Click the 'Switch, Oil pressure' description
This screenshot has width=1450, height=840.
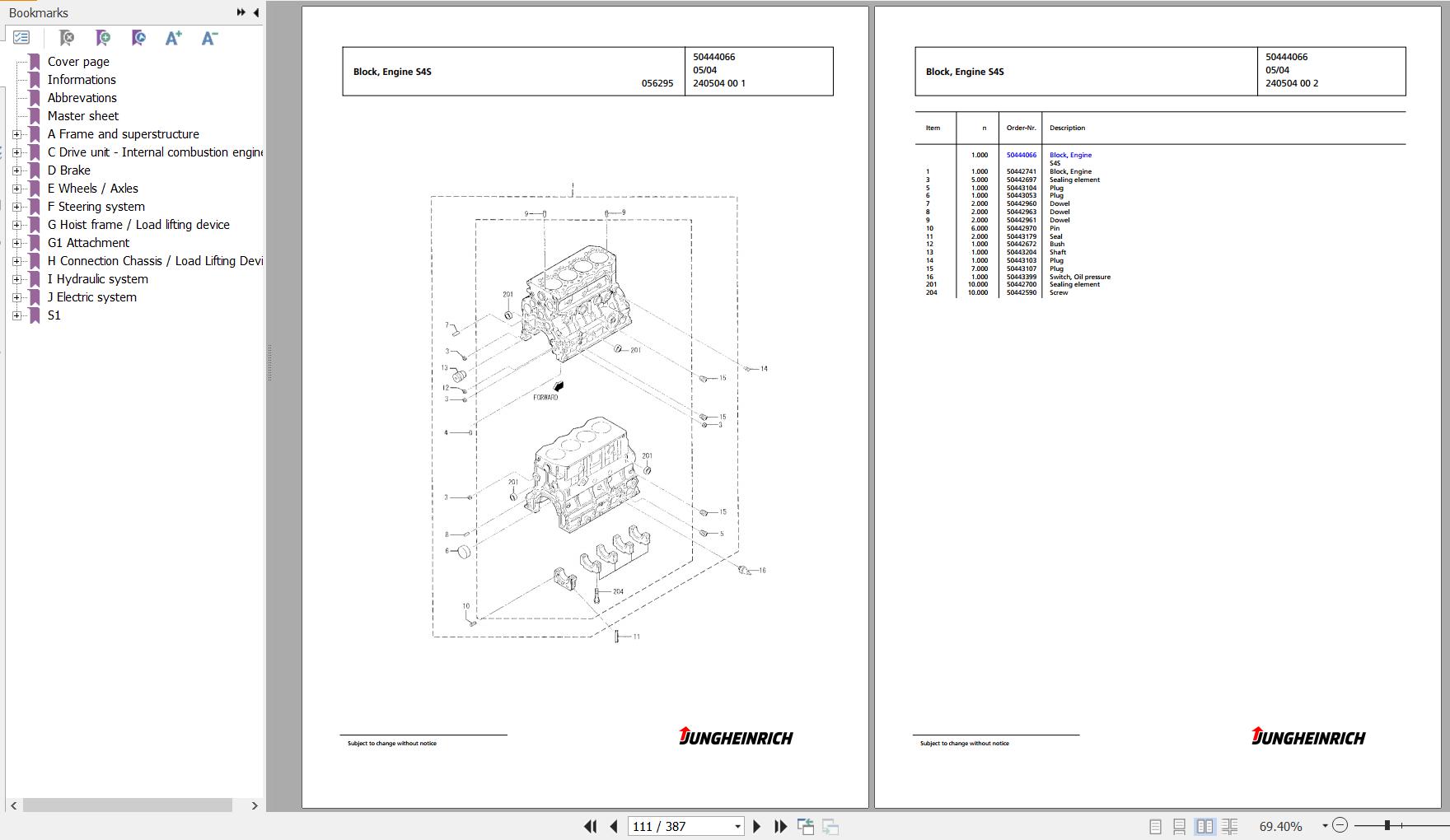[x=1080, y=277]
